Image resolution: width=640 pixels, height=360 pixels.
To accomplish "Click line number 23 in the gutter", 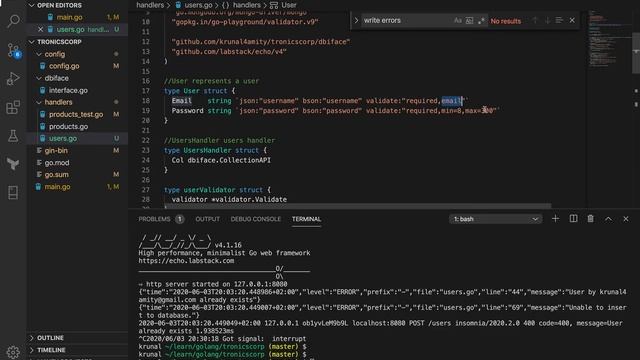I will click(x=146, y=150).
